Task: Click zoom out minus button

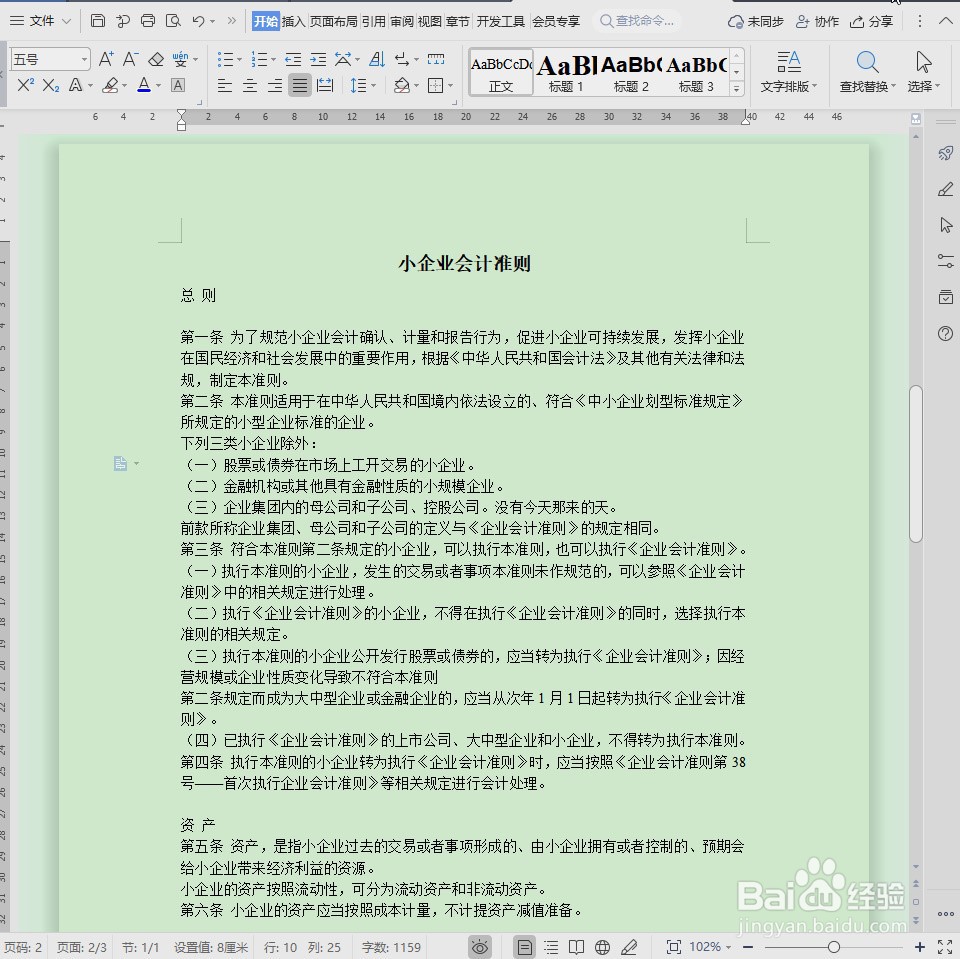Action: pyautogui.click(x=748, y=947)
